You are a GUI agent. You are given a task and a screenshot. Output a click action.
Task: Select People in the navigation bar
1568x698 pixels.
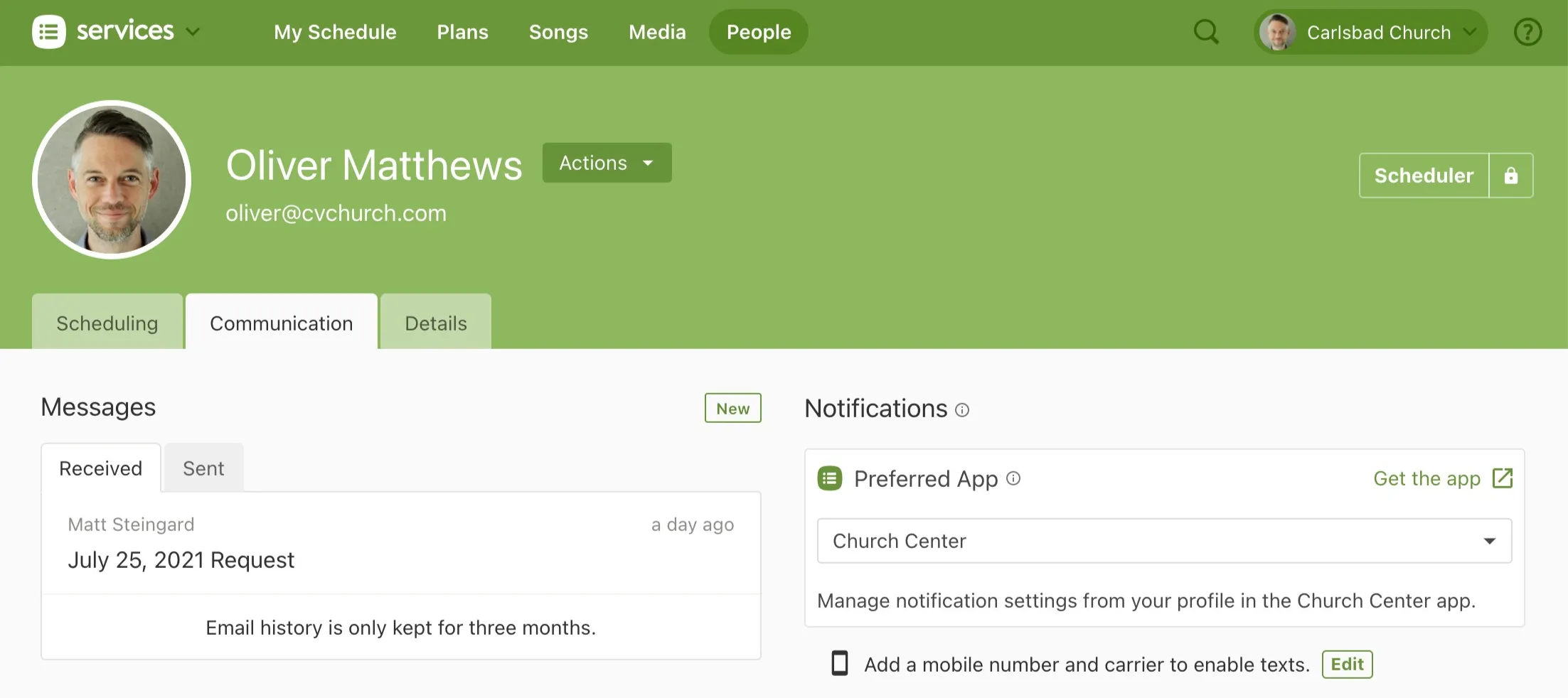[x=758, y=31]
